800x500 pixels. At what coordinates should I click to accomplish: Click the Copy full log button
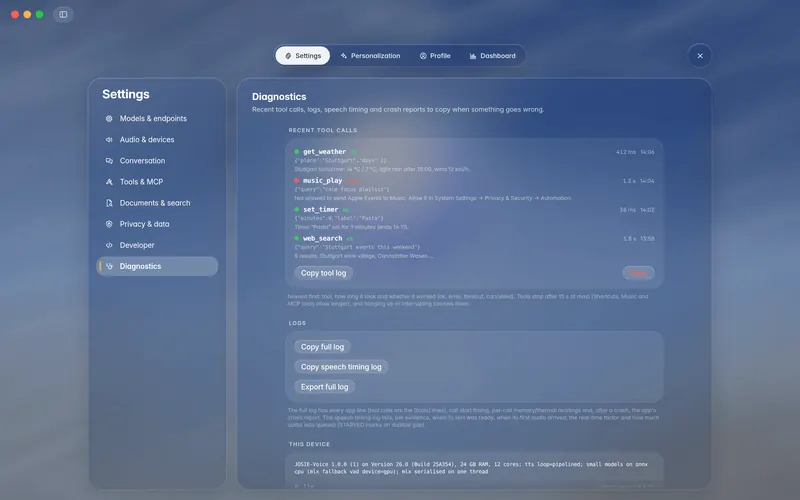click(x=322, y=347)
